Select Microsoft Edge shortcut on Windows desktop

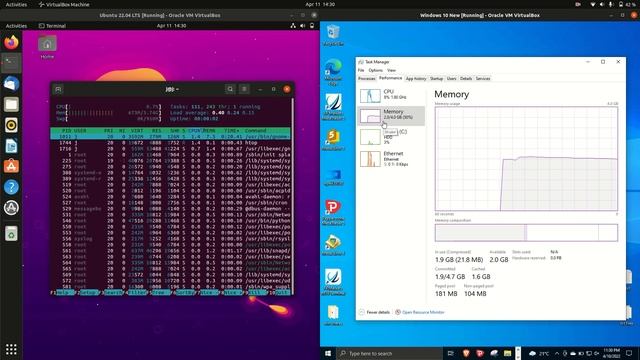coord(333,72)
